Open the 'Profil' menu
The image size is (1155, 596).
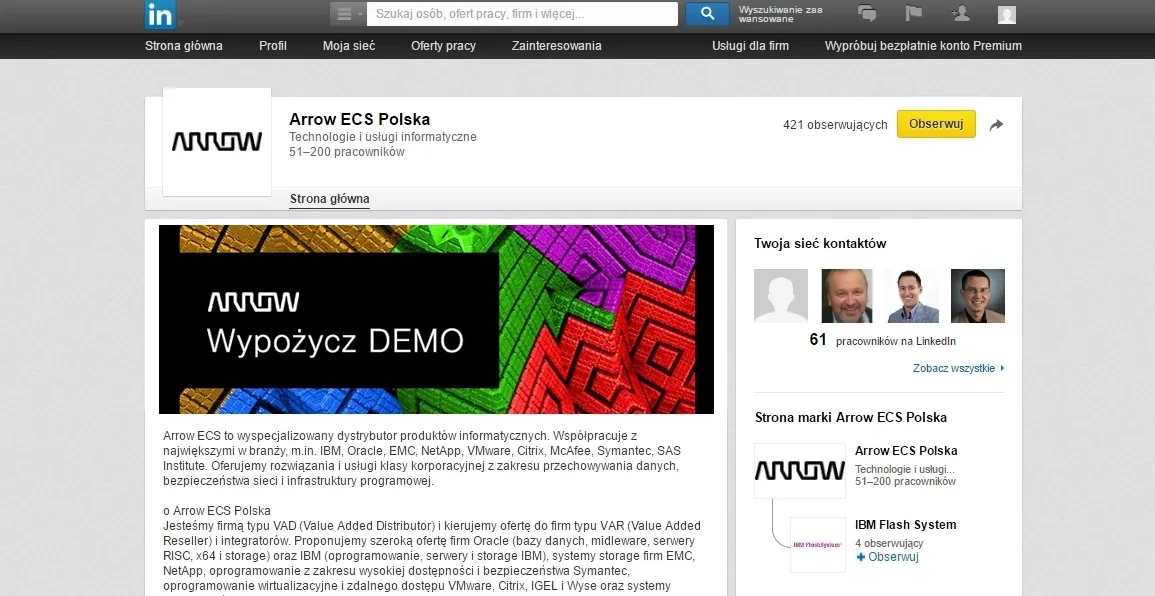click(x=273, y=46)
